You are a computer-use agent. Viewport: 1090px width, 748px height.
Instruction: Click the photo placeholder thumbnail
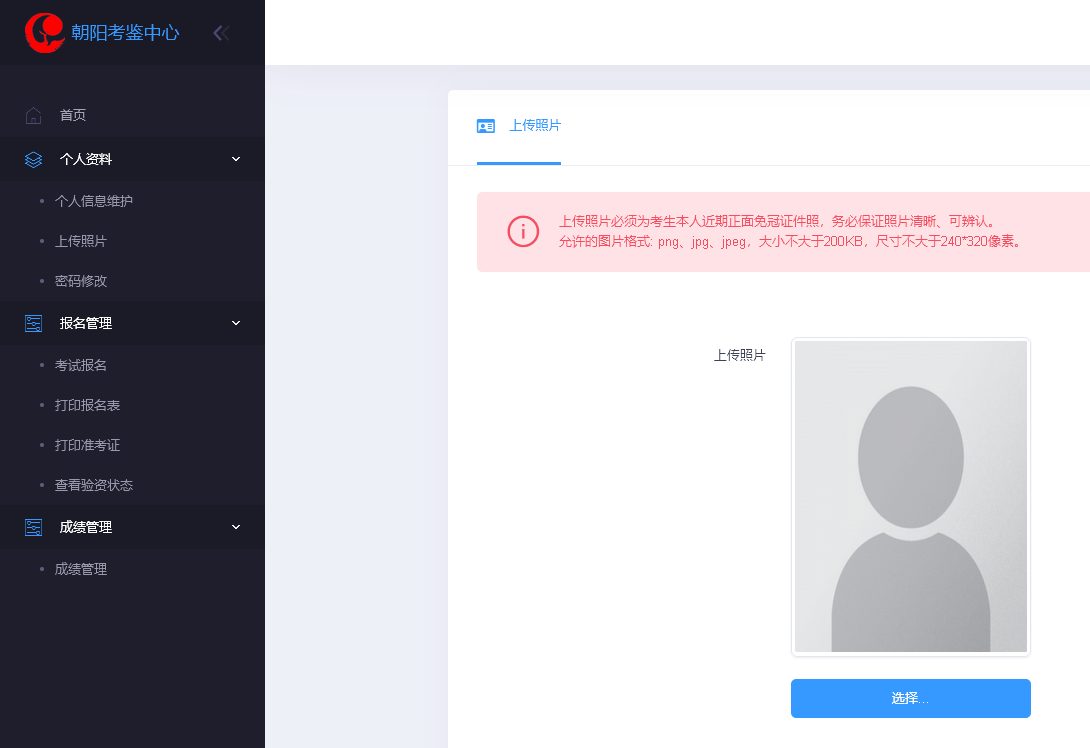(910, 497)
